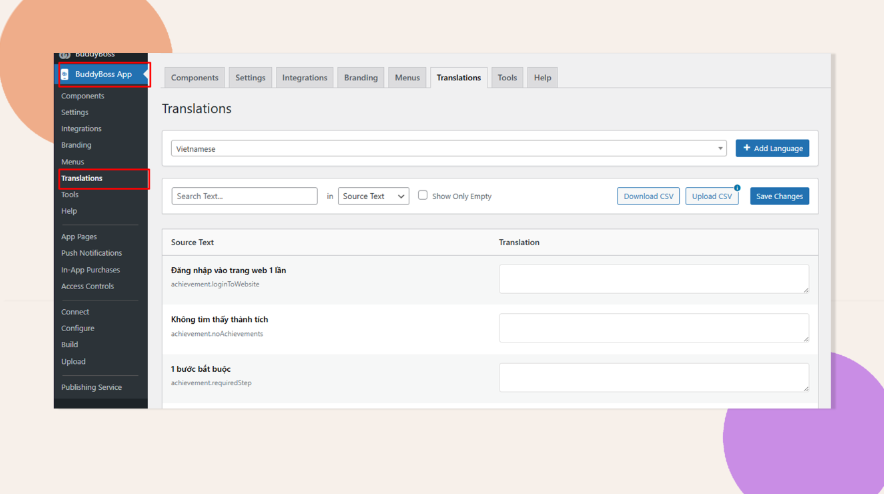The width and height of the screenshot is (884, 494).
Task: Click the Source Text column header
Action: [x=192, y=242]
